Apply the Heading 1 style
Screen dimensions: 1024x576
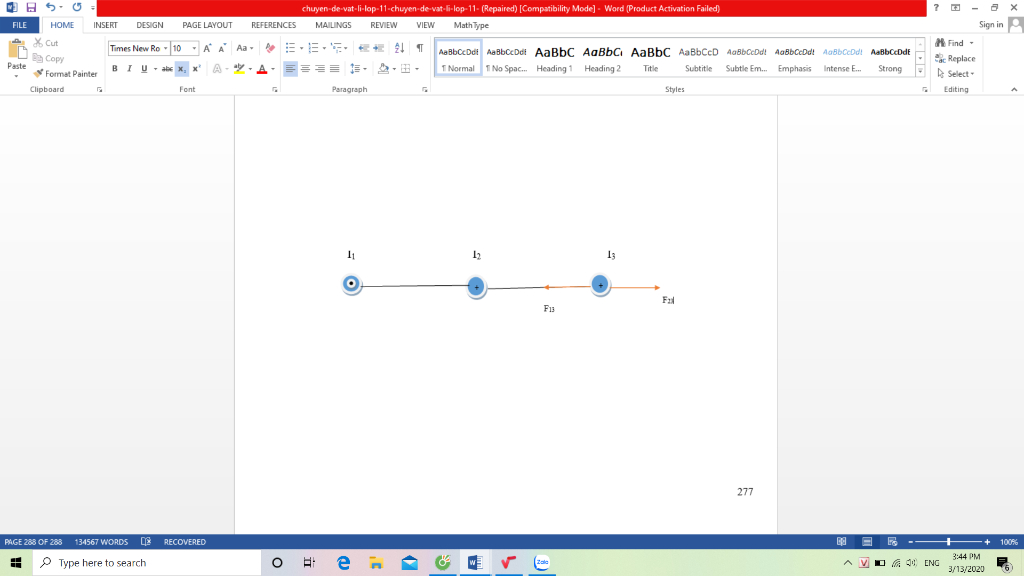click(x=554, y=58)
